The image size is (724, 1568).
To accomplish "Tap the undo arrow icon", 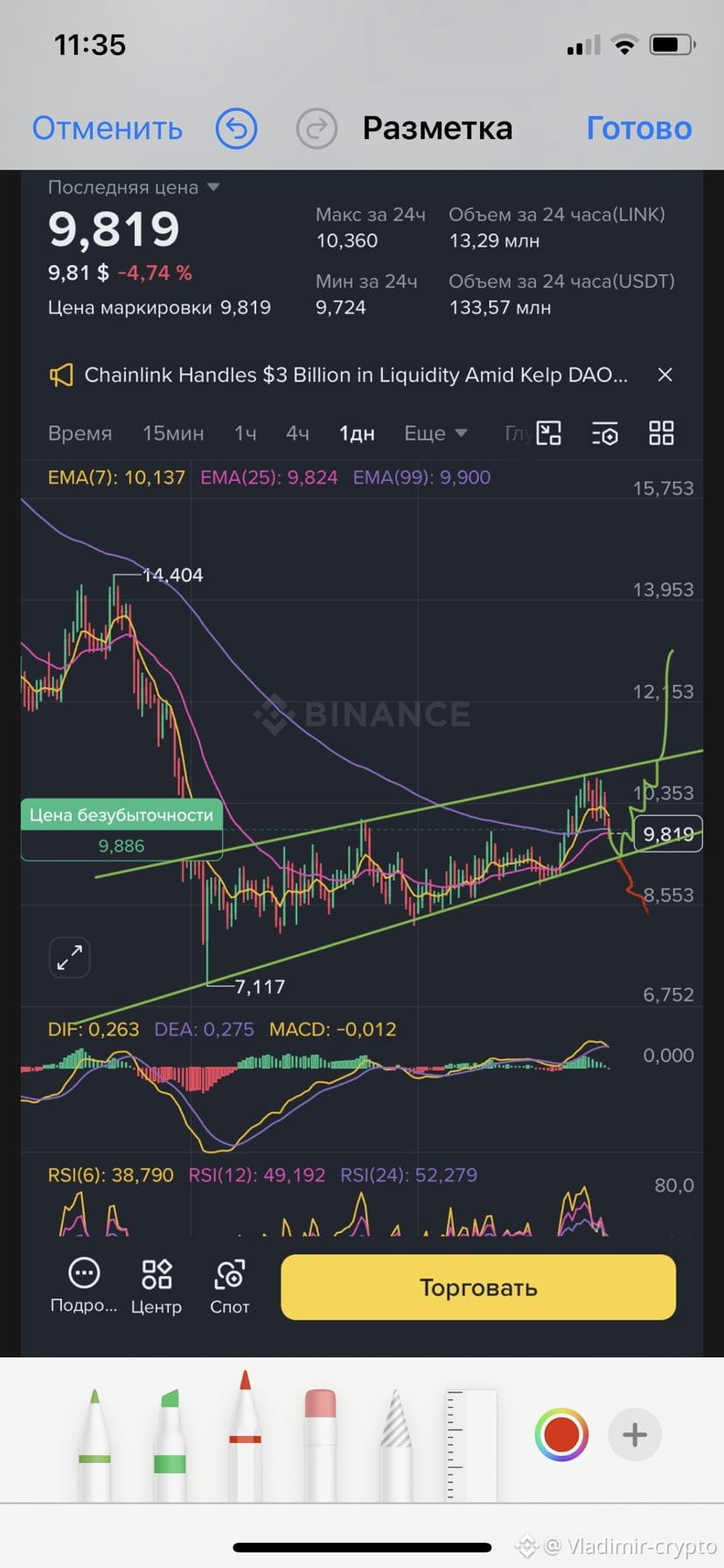I will [236, 129].
